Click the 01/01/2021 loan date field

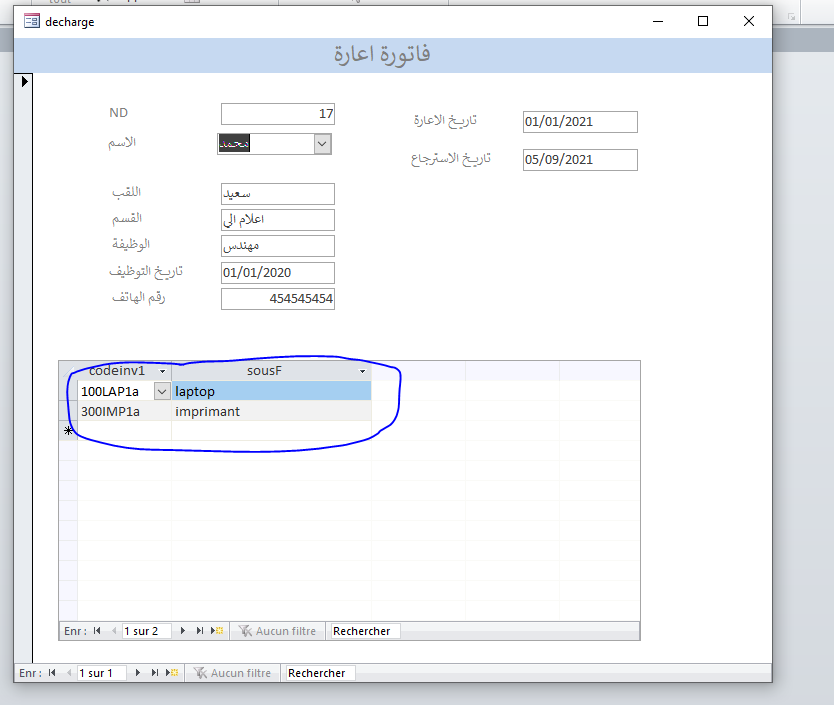(579, 122)
